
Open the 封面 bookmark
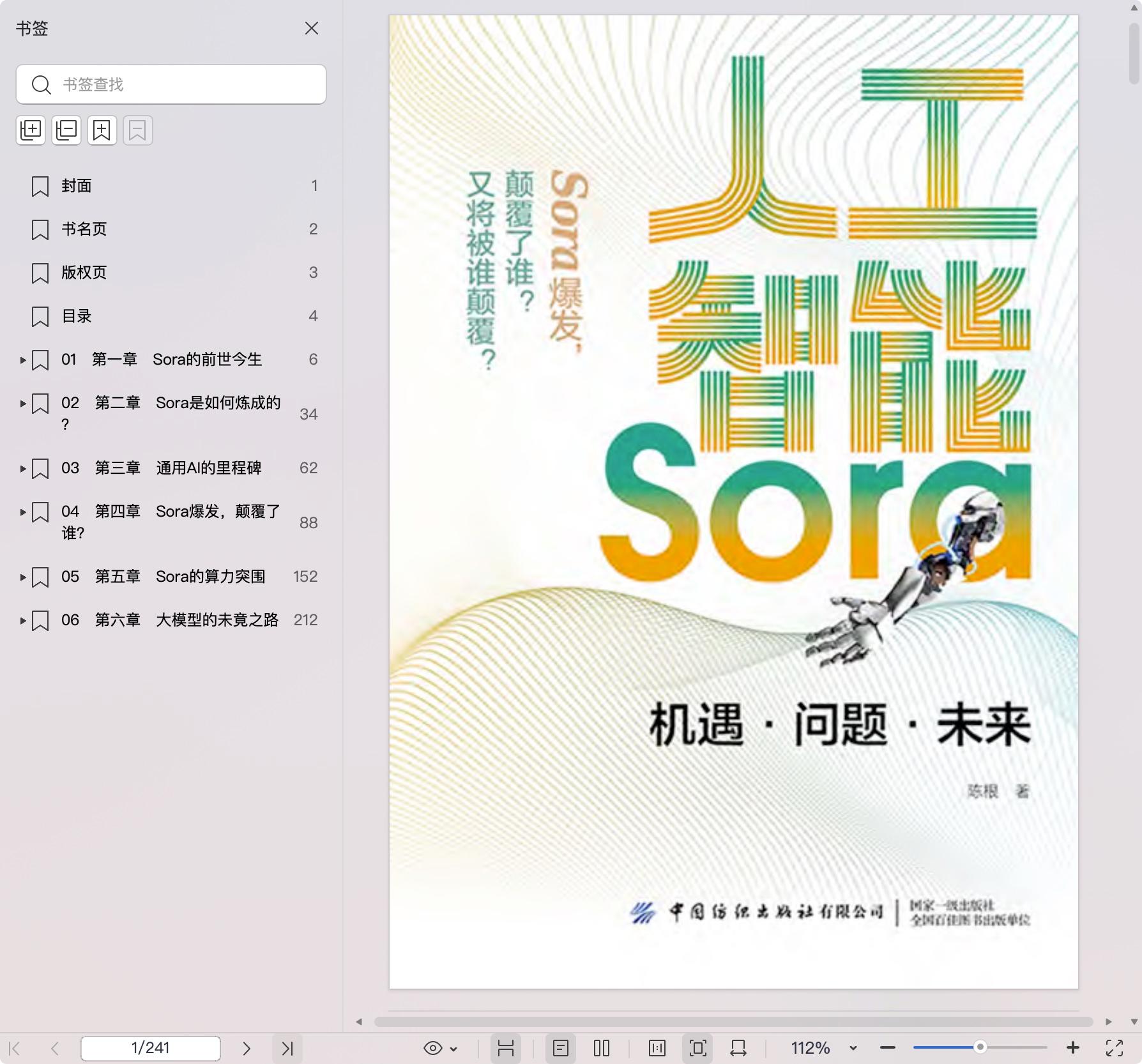click(x=77, y=186)
